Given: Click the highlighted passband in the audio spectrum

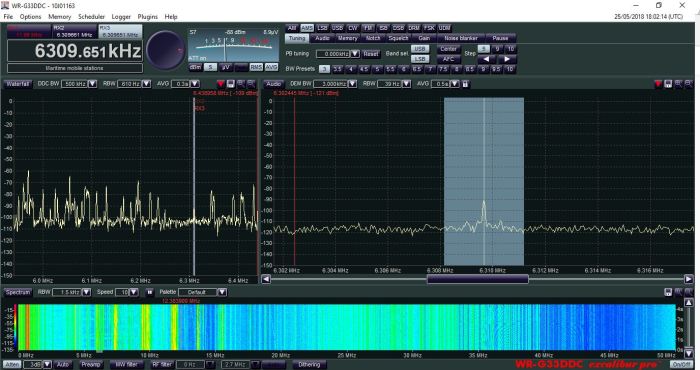Looking at the screenshot, I should [x=484, y=181].
